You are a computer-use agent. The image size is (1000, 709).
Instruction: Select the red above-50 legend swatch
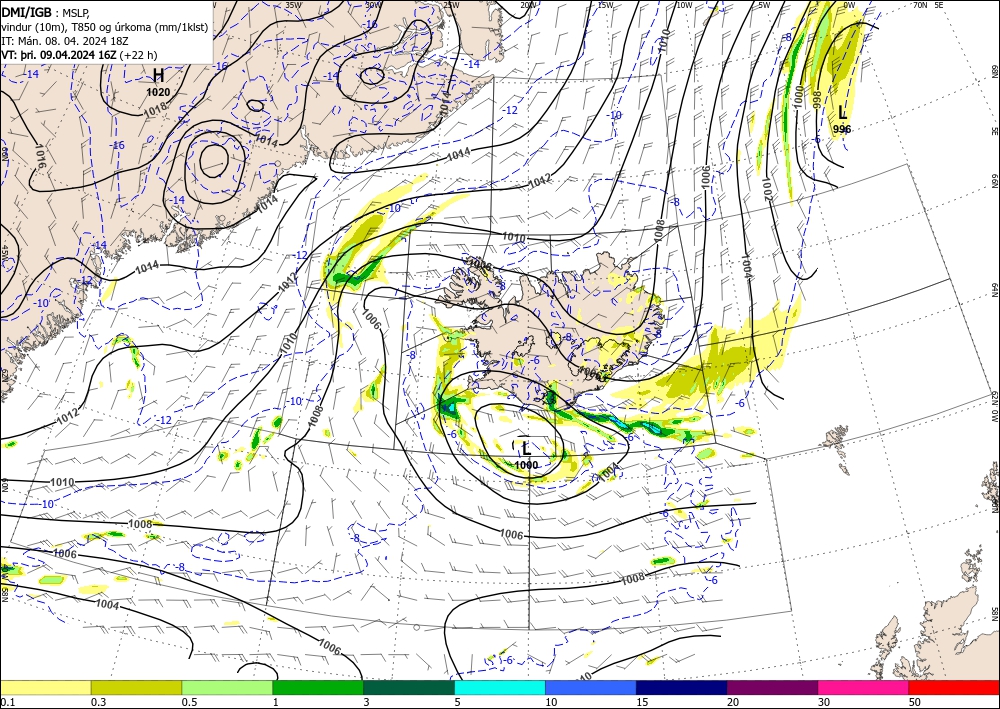tap(954, 687)
